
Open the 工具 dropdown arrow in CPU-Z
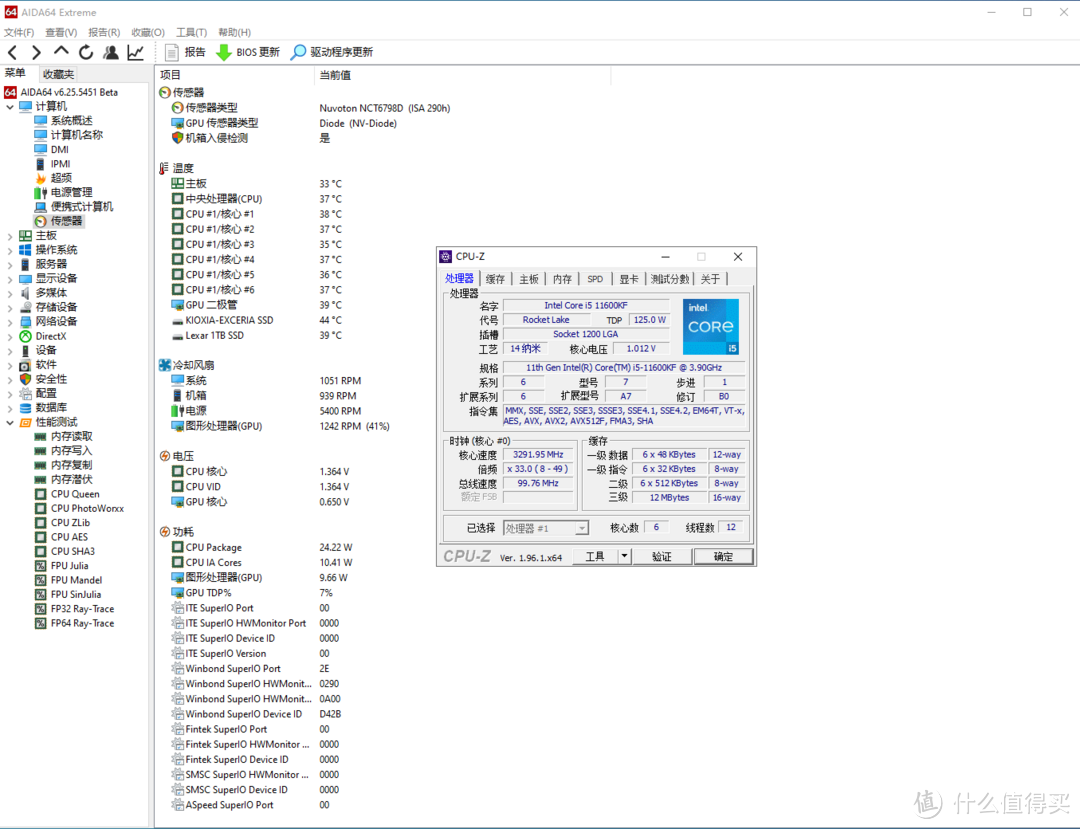624,556
